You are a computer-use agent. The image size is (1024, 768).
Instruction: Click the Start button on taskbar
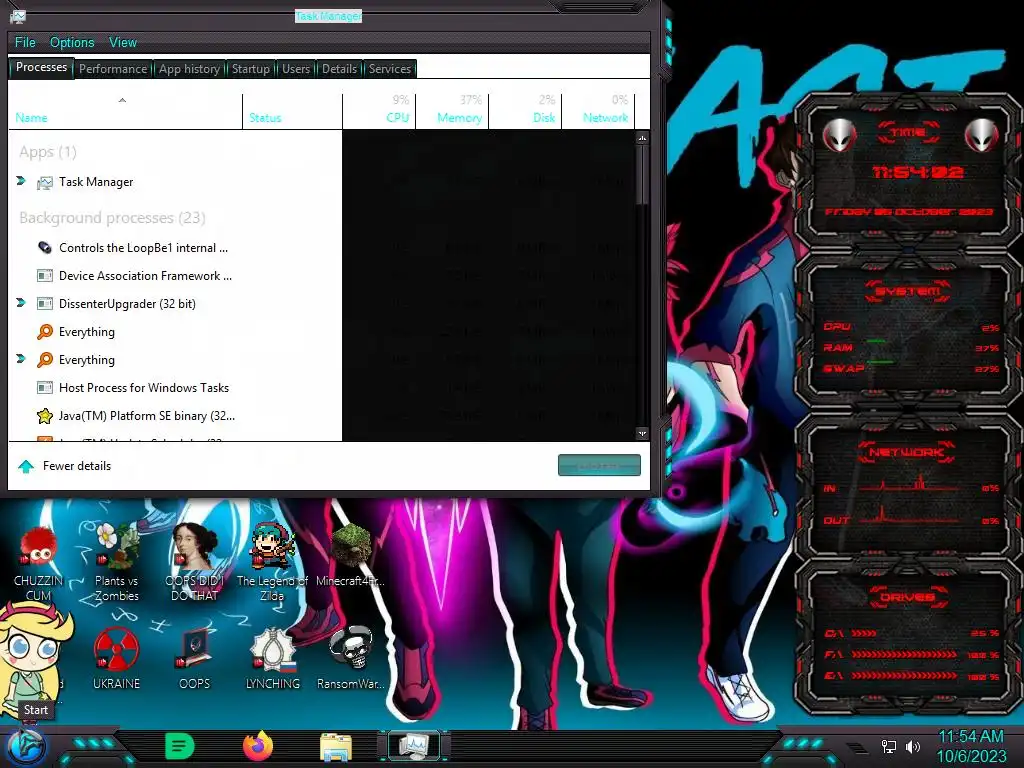(25, 747)
